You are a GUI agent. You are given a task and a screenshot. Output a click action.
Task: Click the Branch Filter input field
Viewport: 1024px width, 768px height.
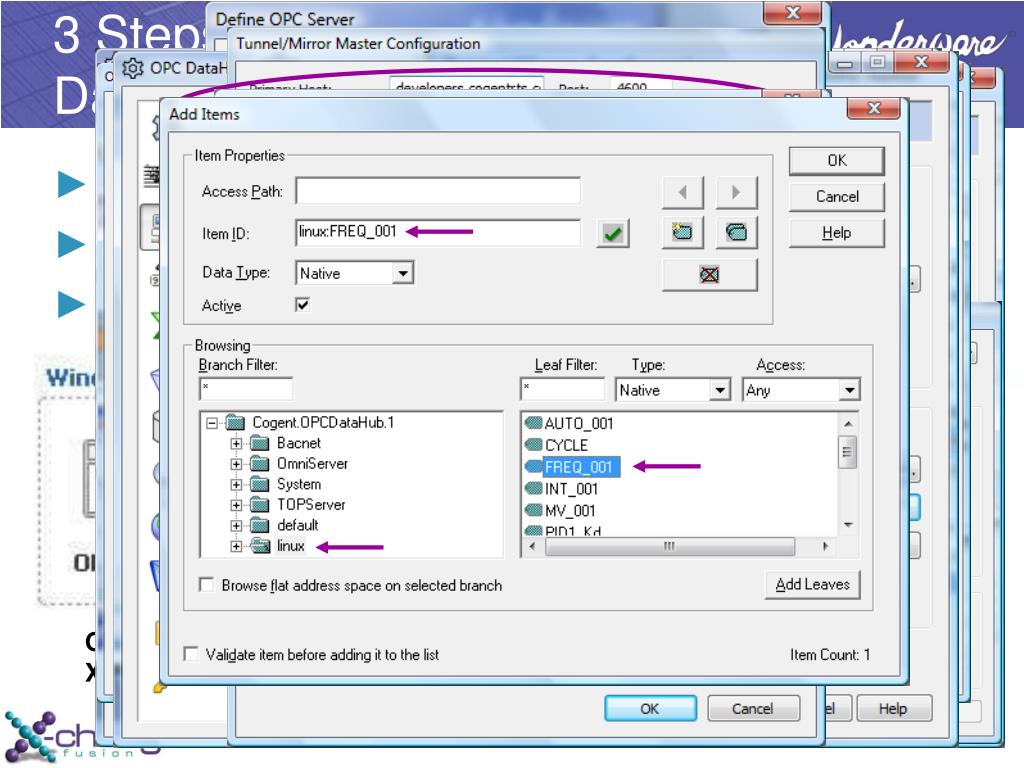point(246,389)
